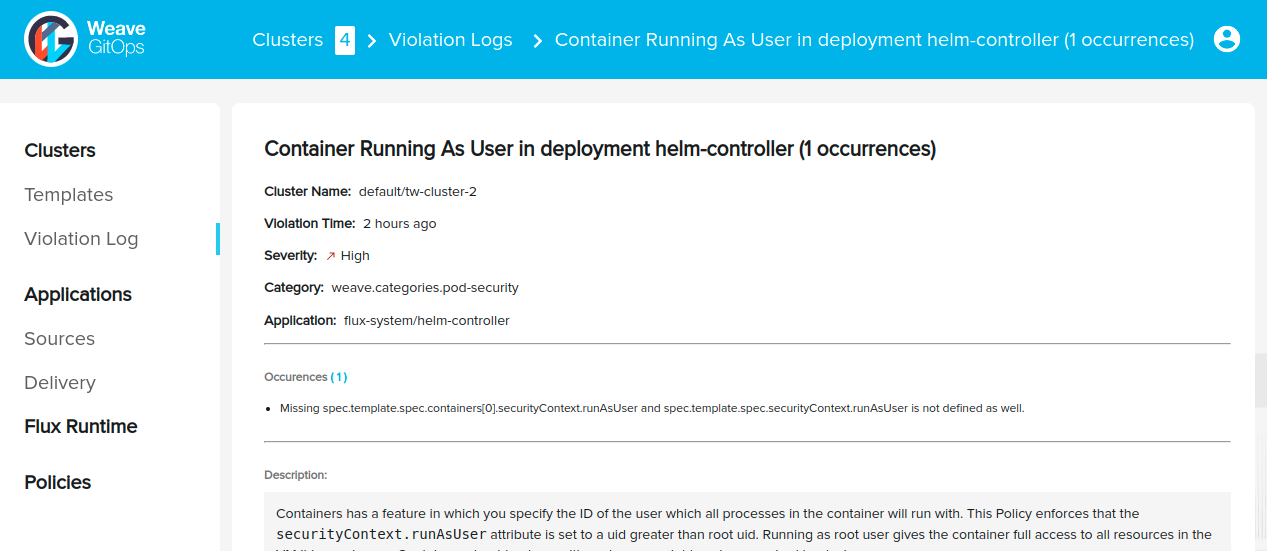Click the category value weave.categories.pod-security
This screenshot has height=551, width=1267.
(425, 287)
